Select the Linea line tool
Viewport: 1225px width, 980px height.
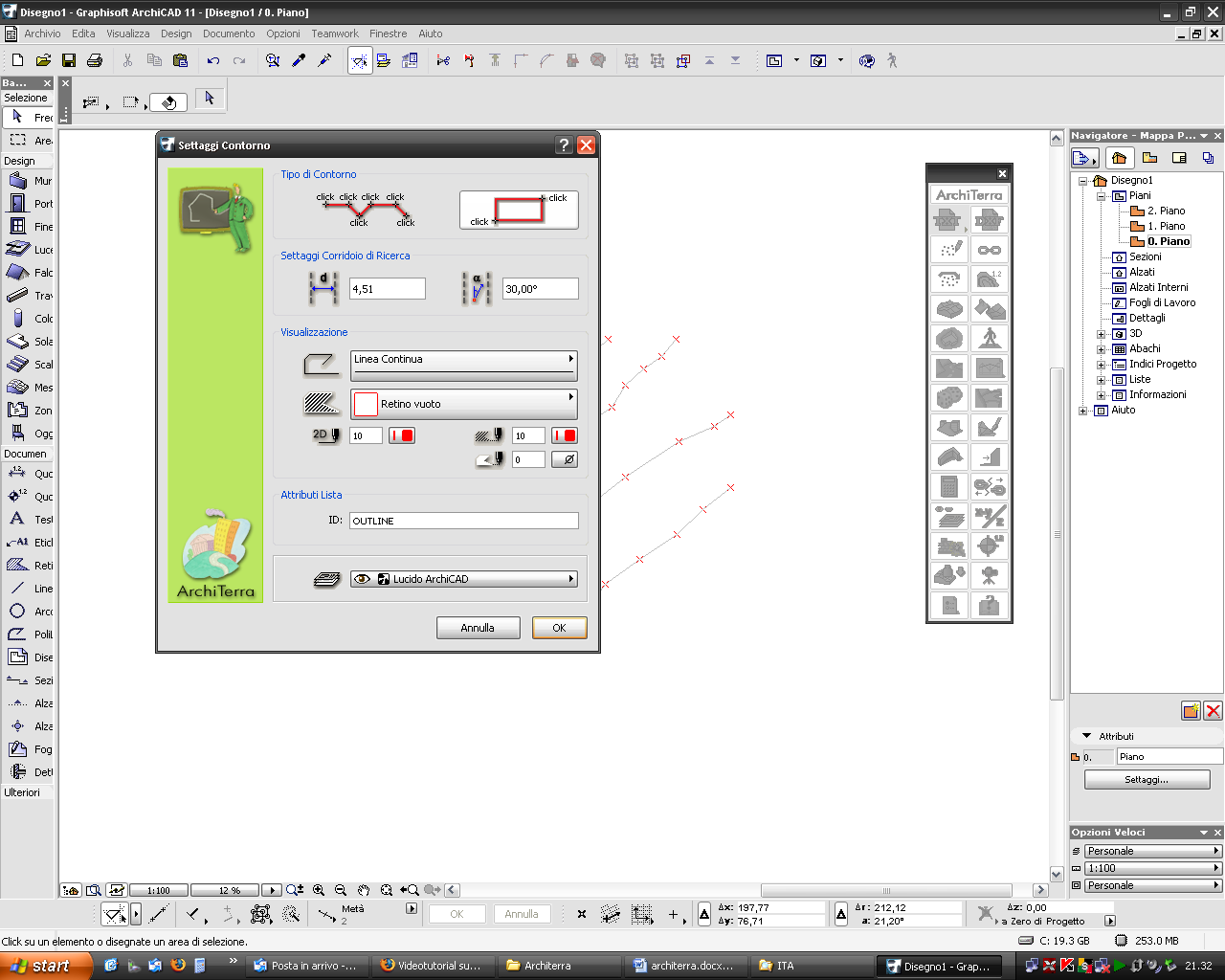coord(27,588)
